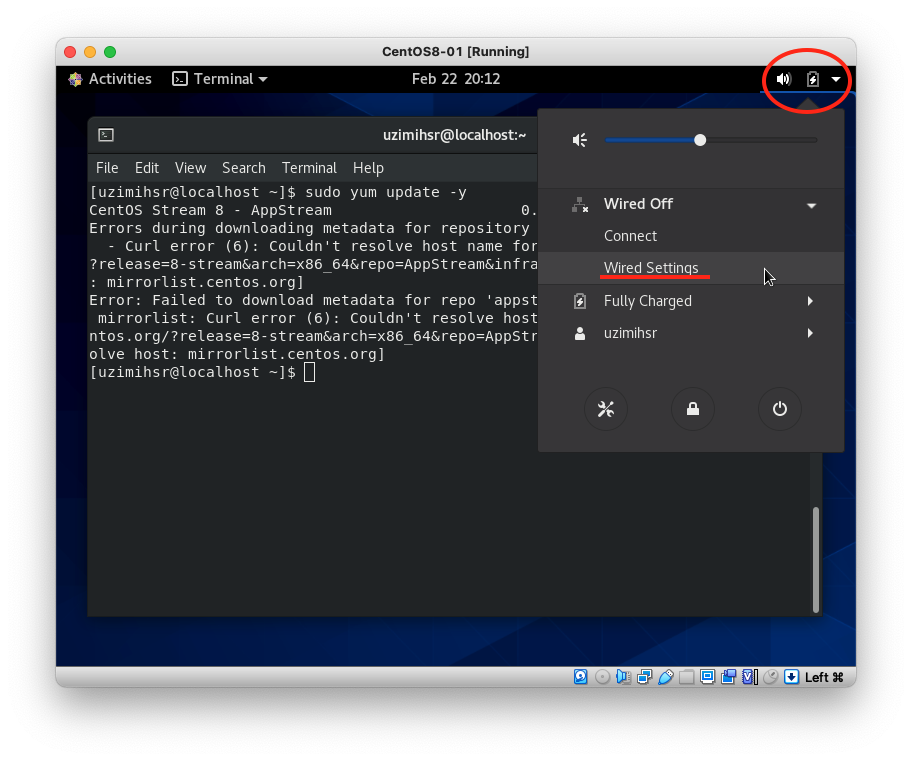Click the uzimihsr@localhost:~ terminal title
Image resolution: width=912 pixels, height=761 pixels.
pyautogui.click(x=454, y=135)
